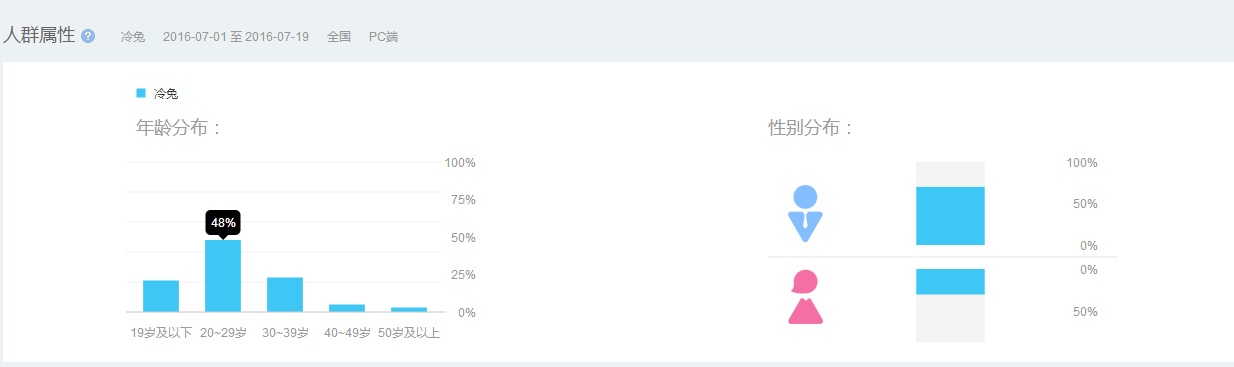This screenshot has height=367, width=1234.
Task: Click the 30~39岁 age bar
Action: click(x=285, y=295)
